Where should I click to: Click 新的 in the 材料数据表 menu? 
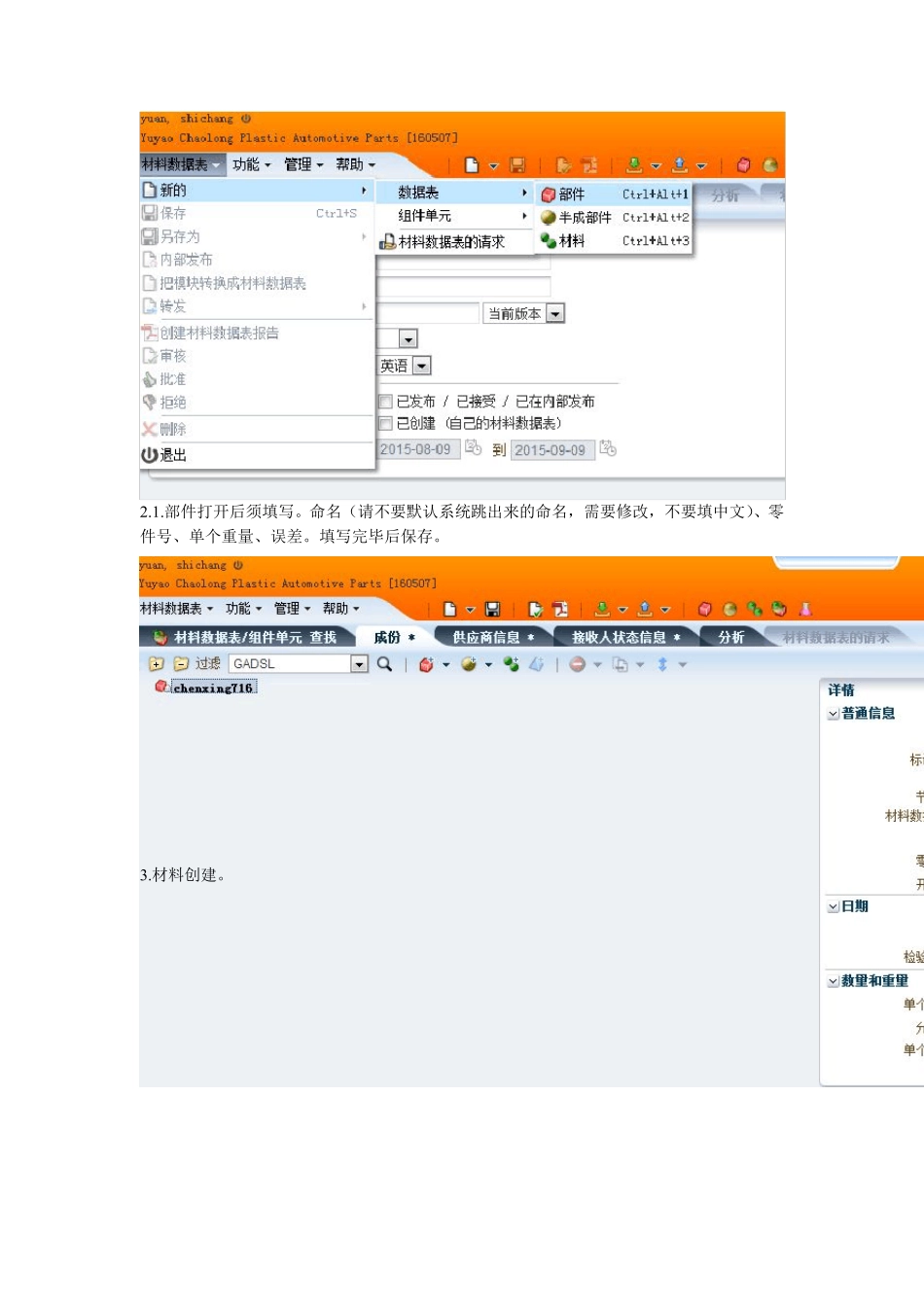pos(257,191)
